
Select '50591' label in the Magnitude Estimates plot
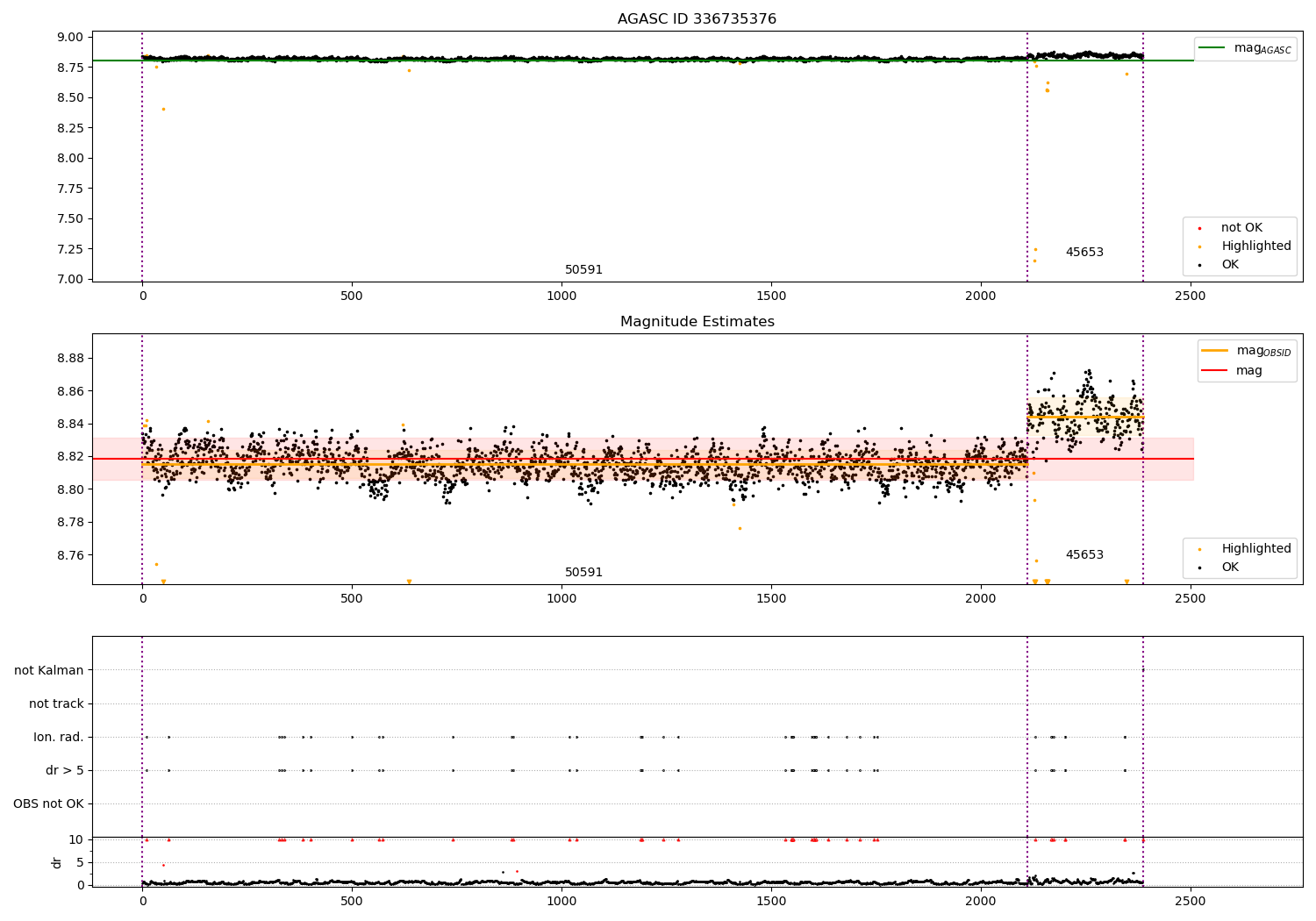tap(583, 573)
